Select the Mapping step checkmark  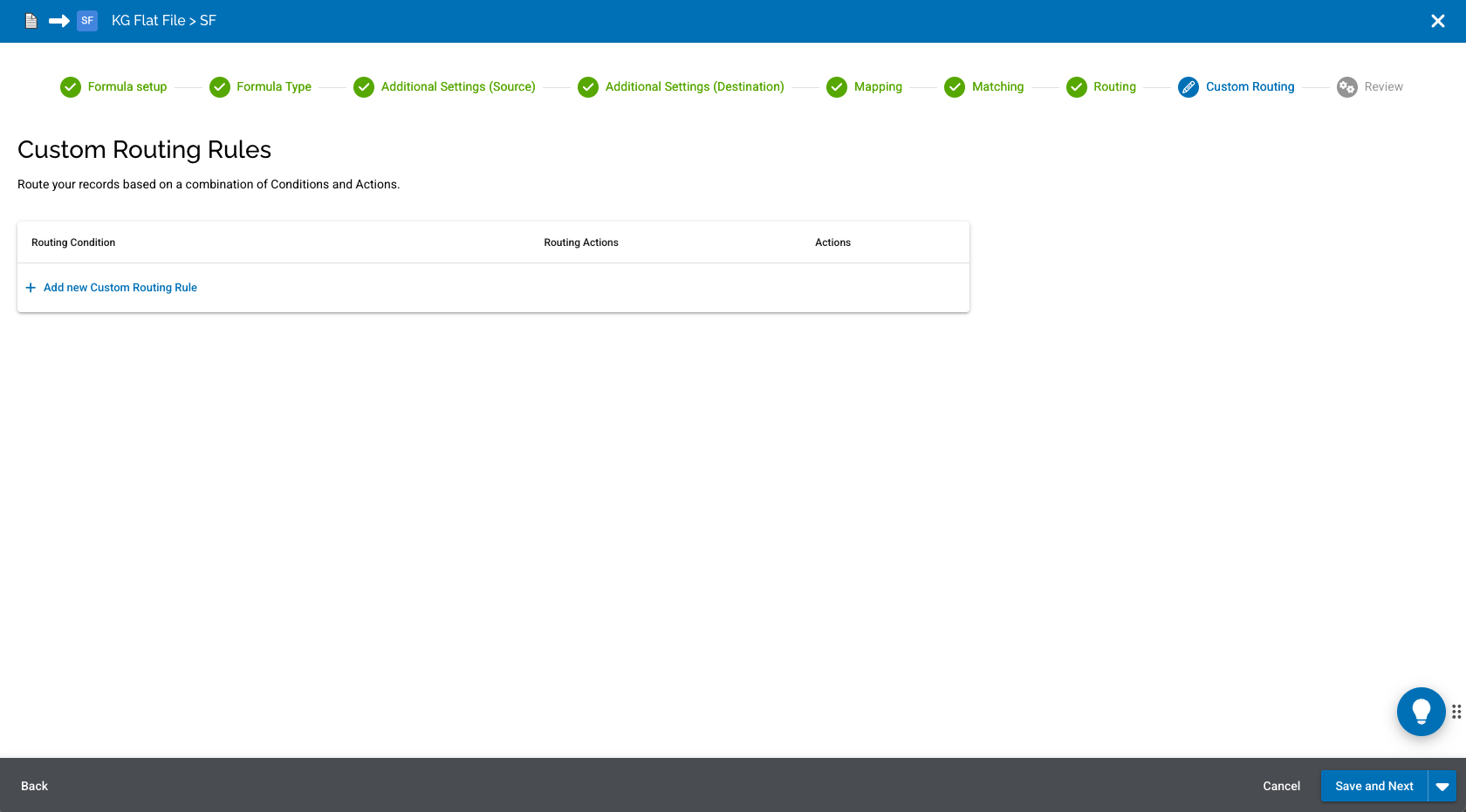click(836, 86)
